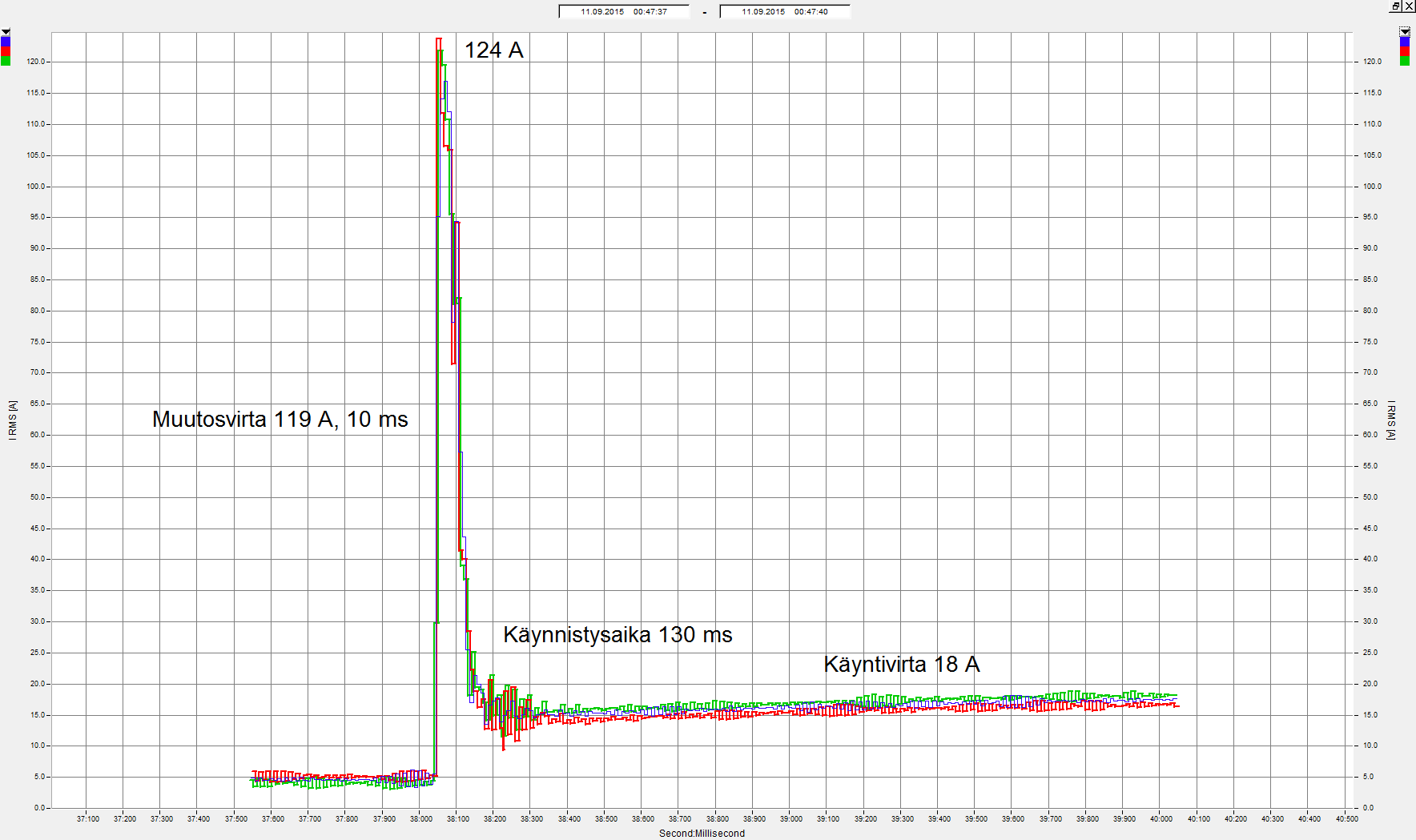Image resolution: width=1416 pixels, height=840 pixels.
Task: Click start time field 11.09.2015 00:47:37
Action: tap(624, 11)
